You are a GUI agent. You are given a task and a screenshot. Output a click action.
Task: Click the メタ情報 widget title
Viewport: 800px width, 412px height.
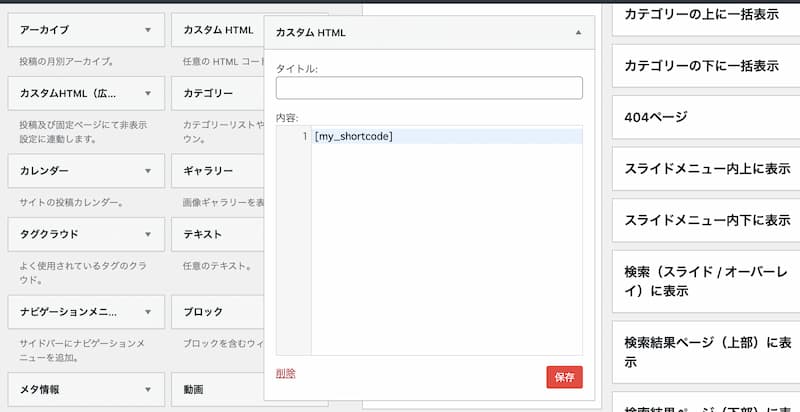39,390
